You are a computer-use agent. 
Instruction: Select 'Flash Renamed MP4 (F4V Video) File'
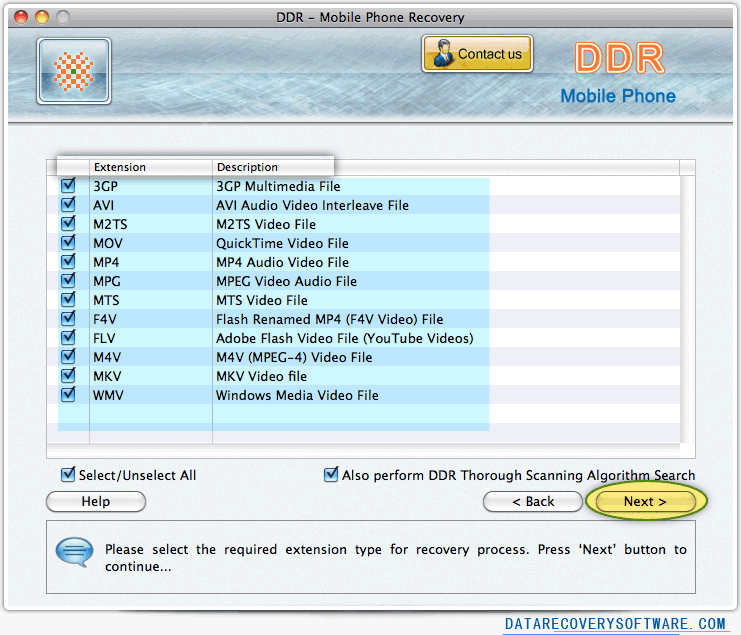[x=330, y=319]
